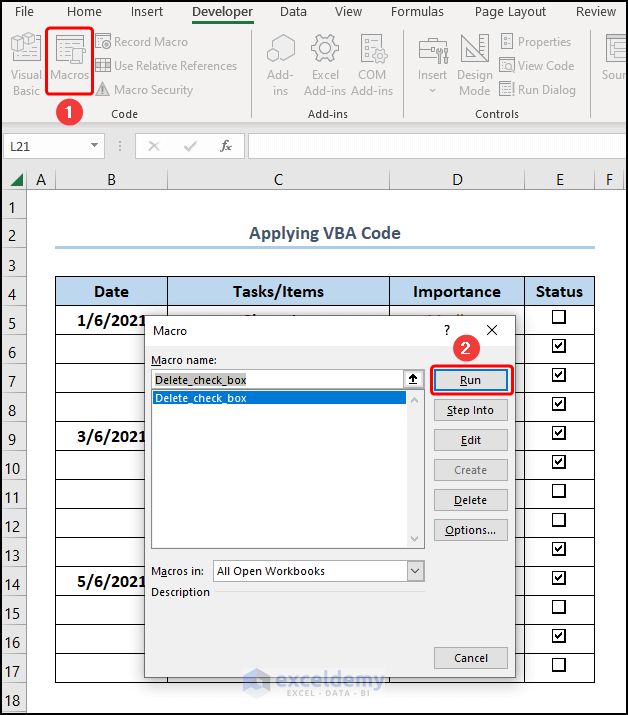Switch to the Insert ribbon tab
Image resolution: width=628 pixels, height=715 pixels.
point(146,11)
